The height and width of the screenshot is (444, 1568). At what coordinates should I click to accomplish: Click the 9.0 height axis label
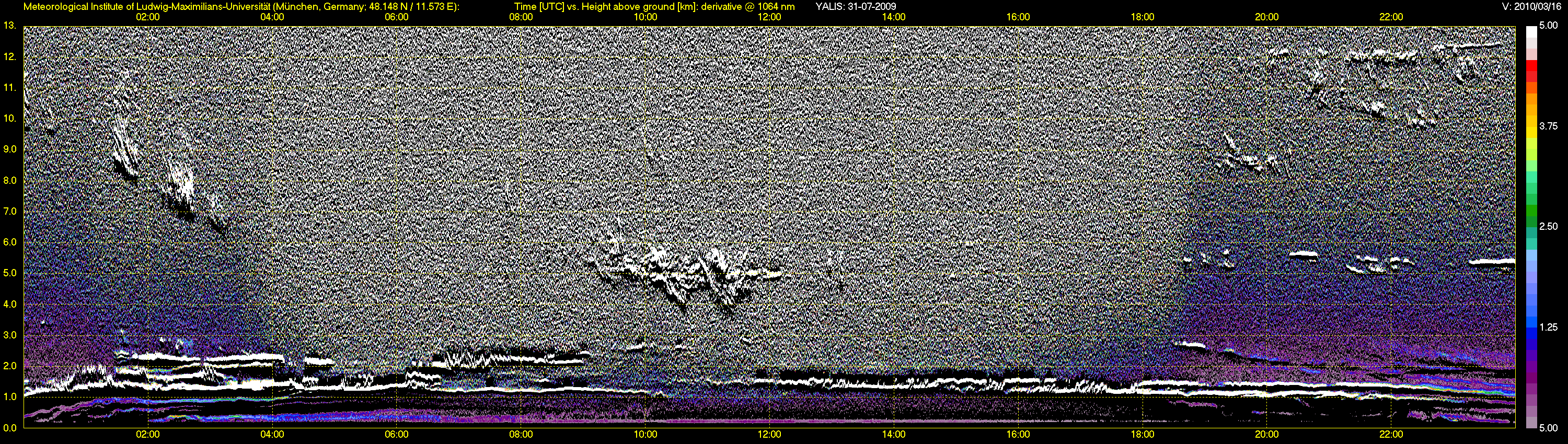10,149
